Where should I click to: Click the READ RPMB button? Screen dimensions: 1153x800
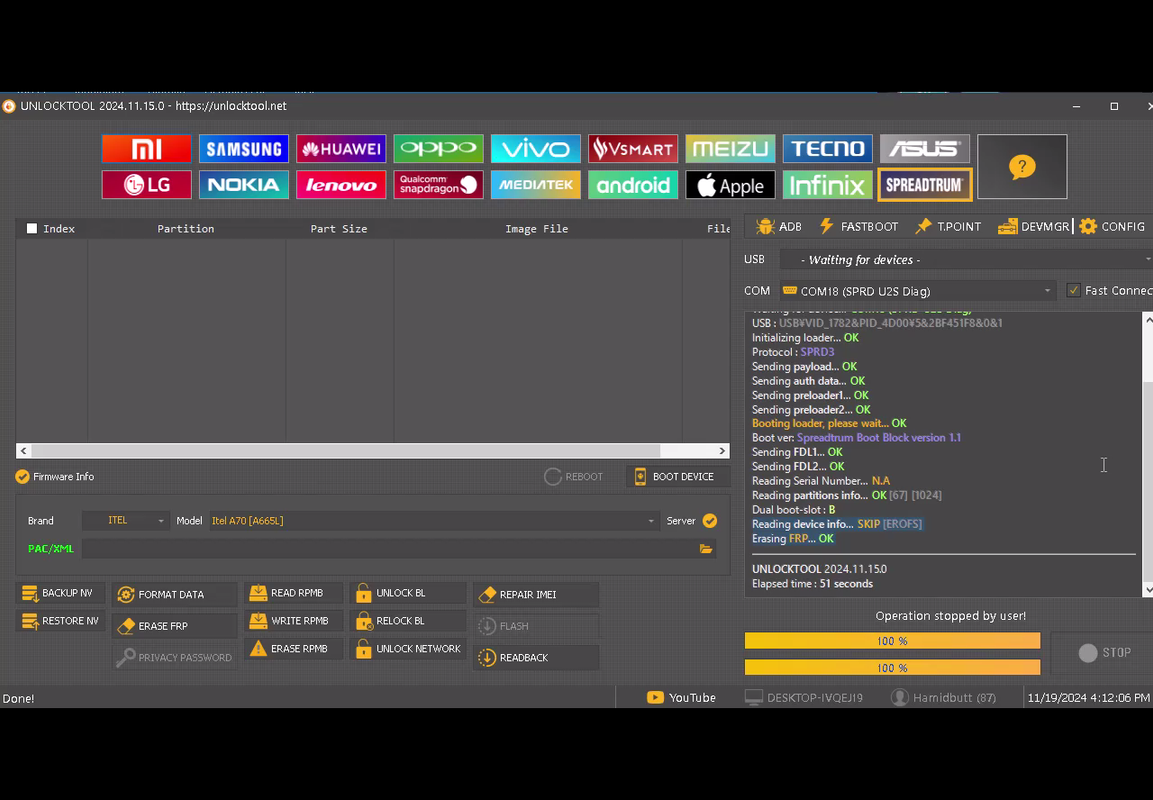[x=293, y=593]
